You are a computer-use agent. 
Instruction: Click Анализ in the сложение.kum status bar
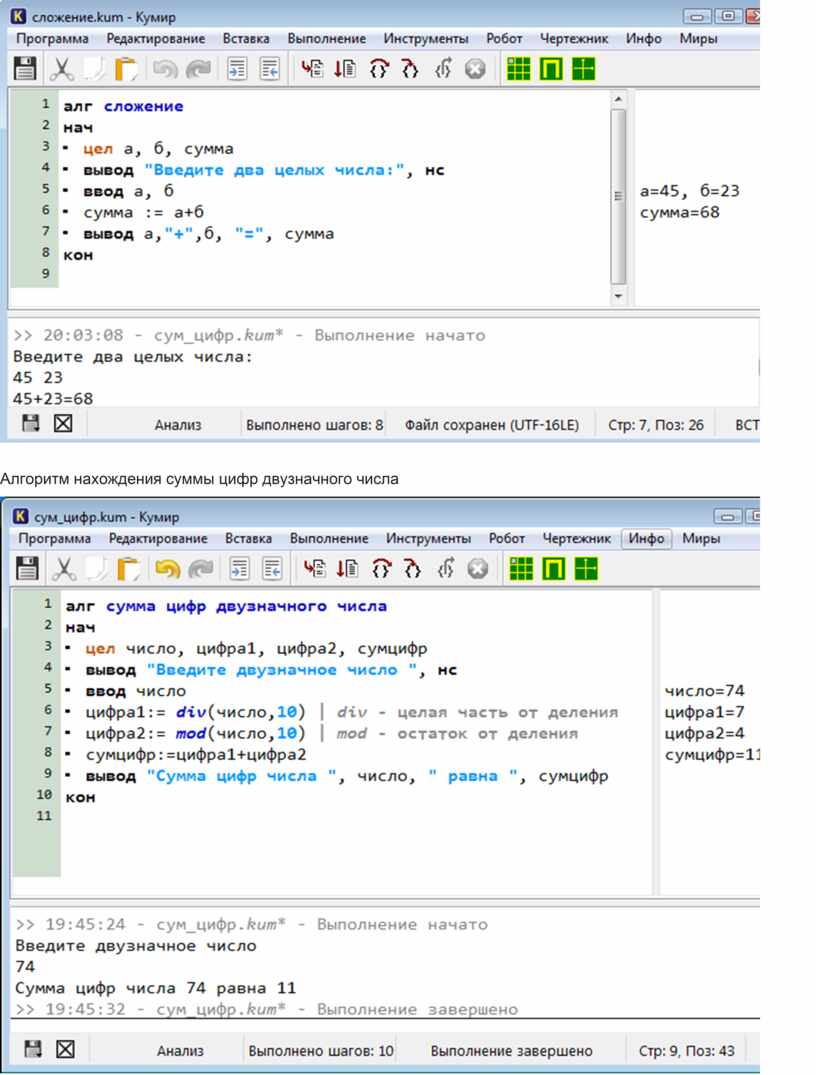point(177,425)
